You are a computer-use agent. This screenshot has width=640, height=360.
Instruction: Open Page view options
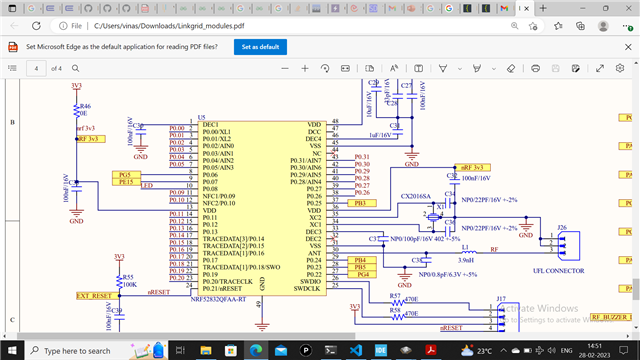[x=369, y=69]
